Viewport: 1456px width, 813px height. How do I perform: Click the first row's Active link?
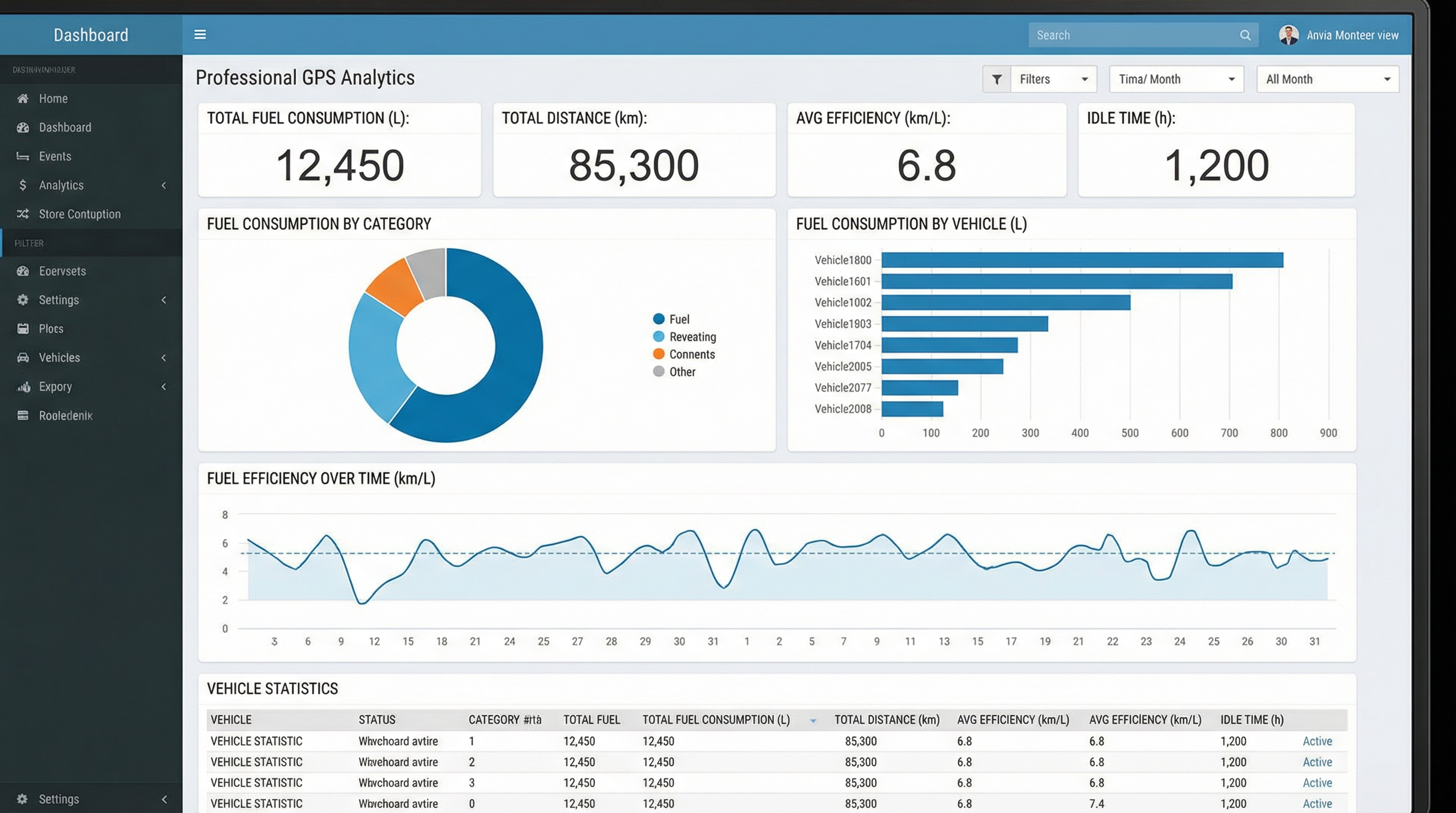(x=1317, y=740)
